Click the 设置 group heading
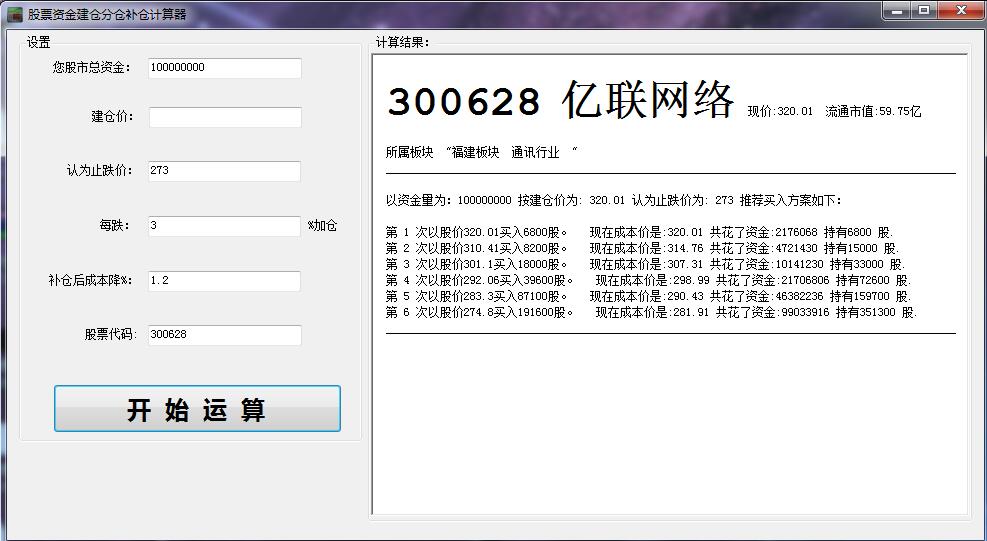 38,43
